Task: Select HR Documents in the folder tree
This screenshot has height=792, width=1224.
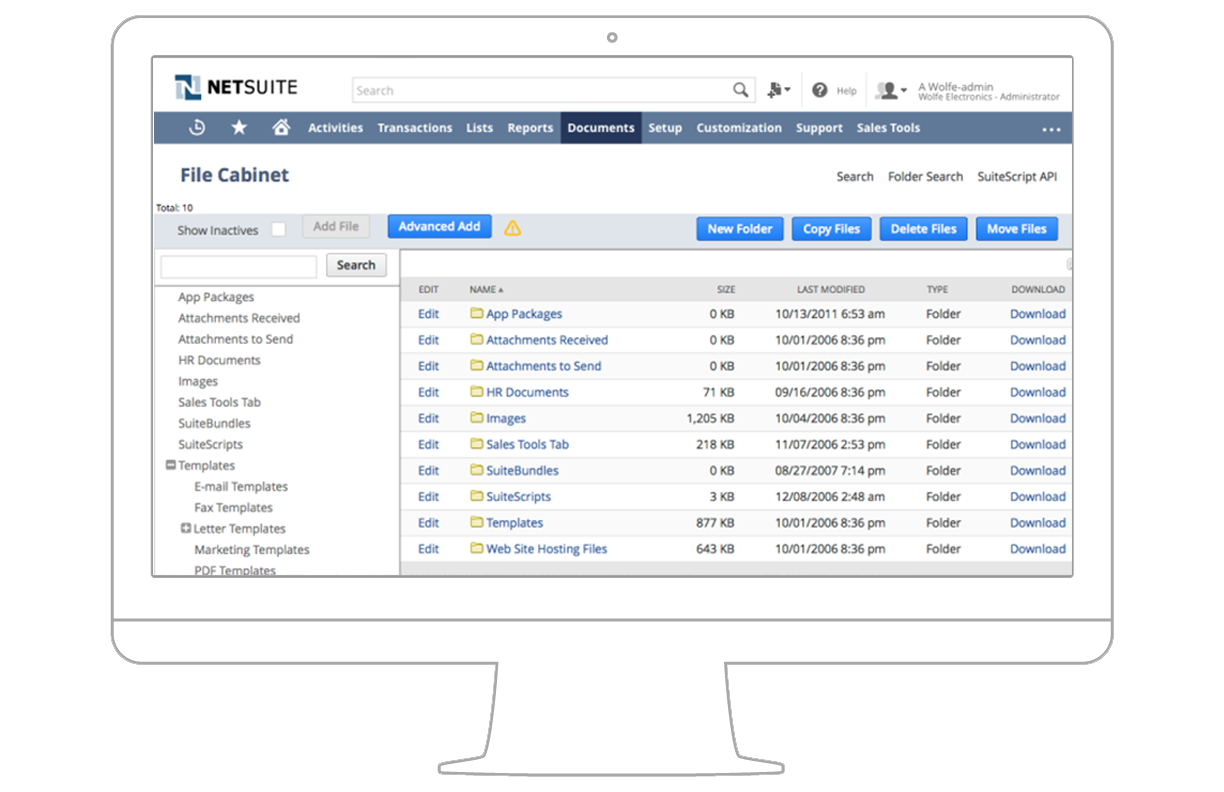Action: 219,360
